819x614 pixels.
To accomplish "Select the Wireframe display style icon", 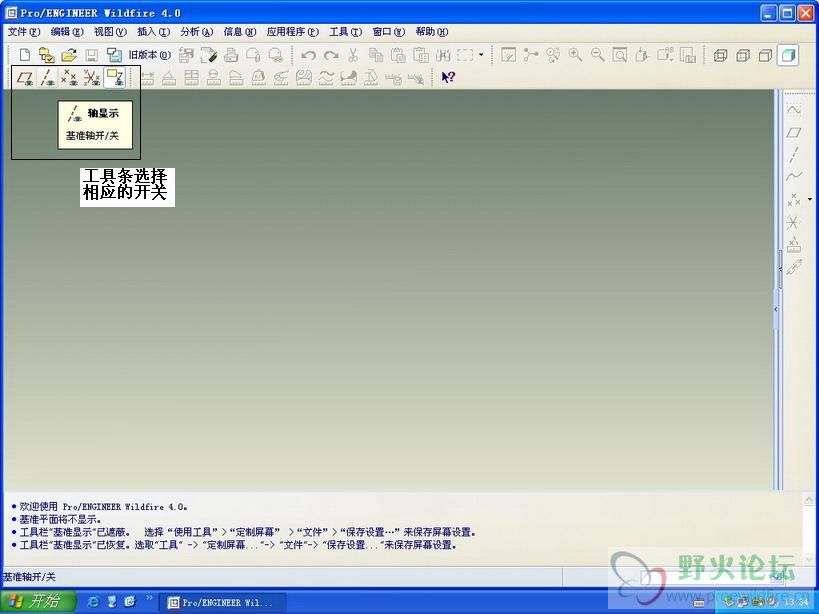I will pos(720,54).
